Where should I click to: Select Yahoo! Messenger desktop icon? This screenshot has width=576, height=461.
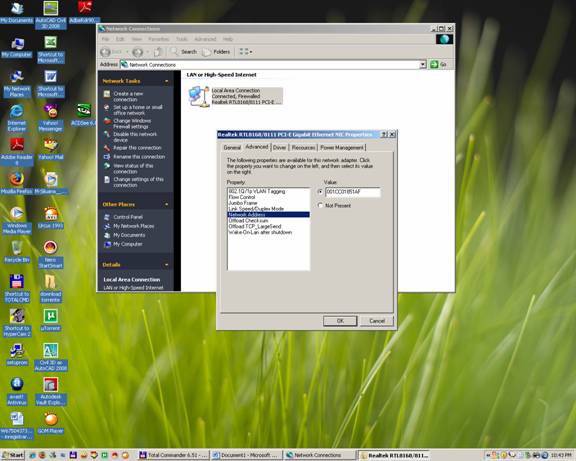click(51, 118)
